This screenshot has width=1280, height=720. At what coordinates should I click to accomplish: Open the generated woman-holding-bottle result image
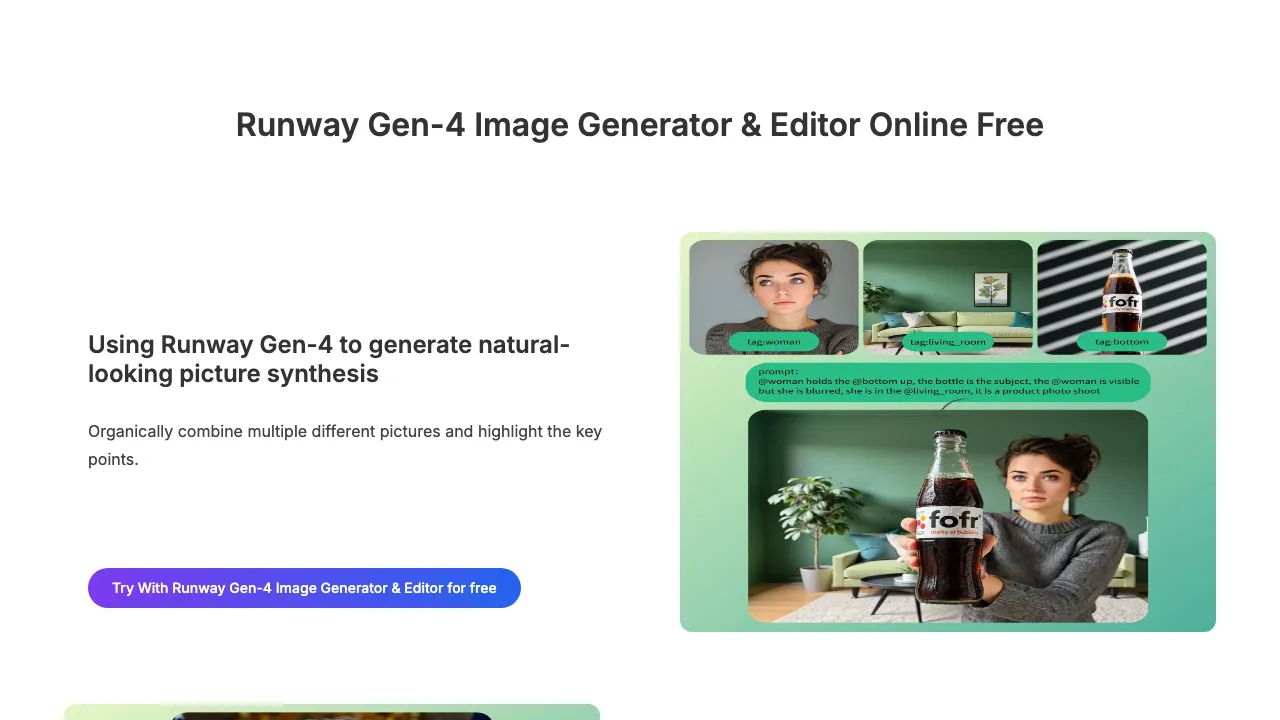pyautogui.click(x=948, y=516)
